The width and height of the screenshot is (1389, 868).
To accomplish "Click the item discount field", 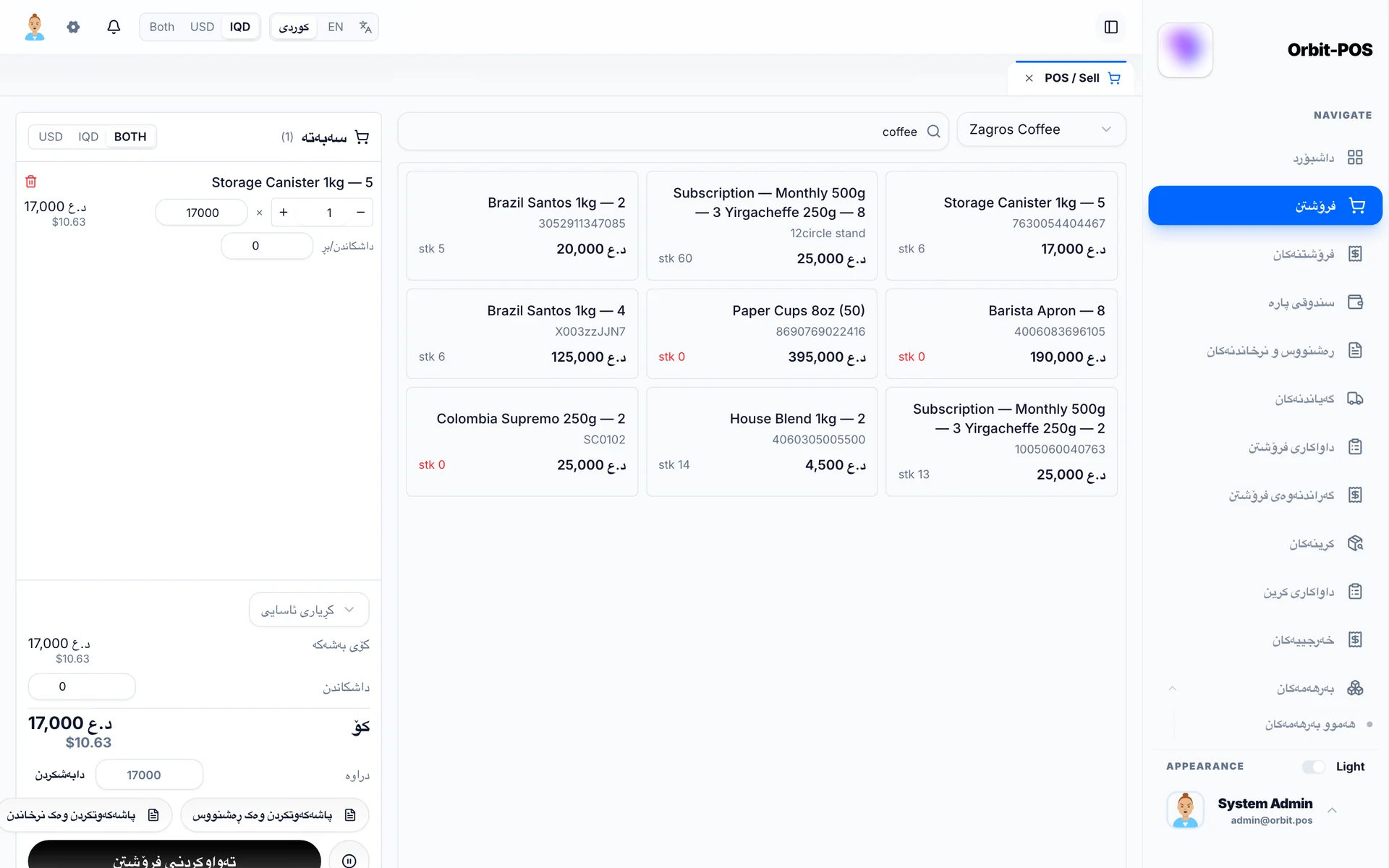I will (267, 246).
